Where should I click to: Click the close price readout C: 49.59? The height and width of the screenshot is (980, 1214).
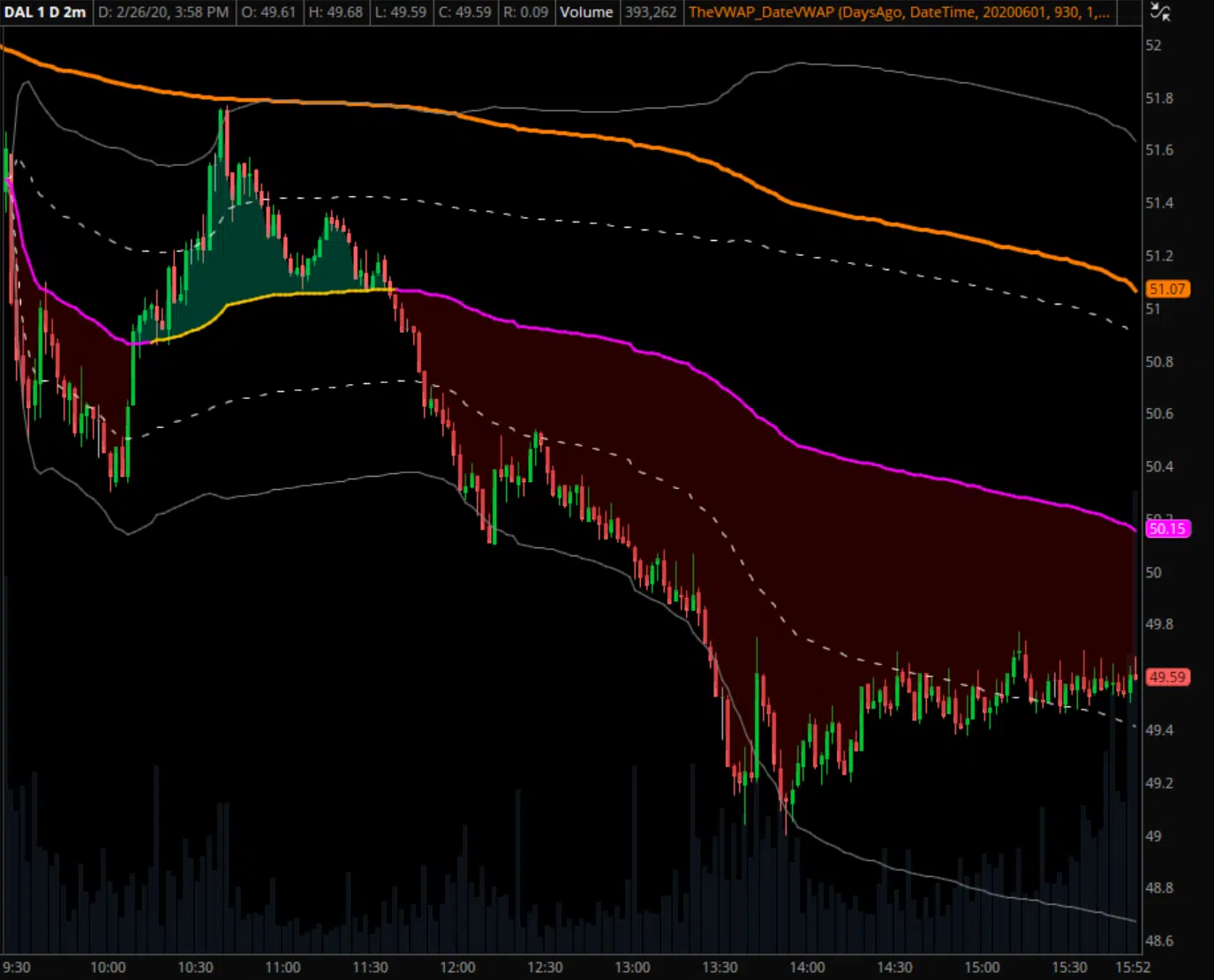click(465, 12)
